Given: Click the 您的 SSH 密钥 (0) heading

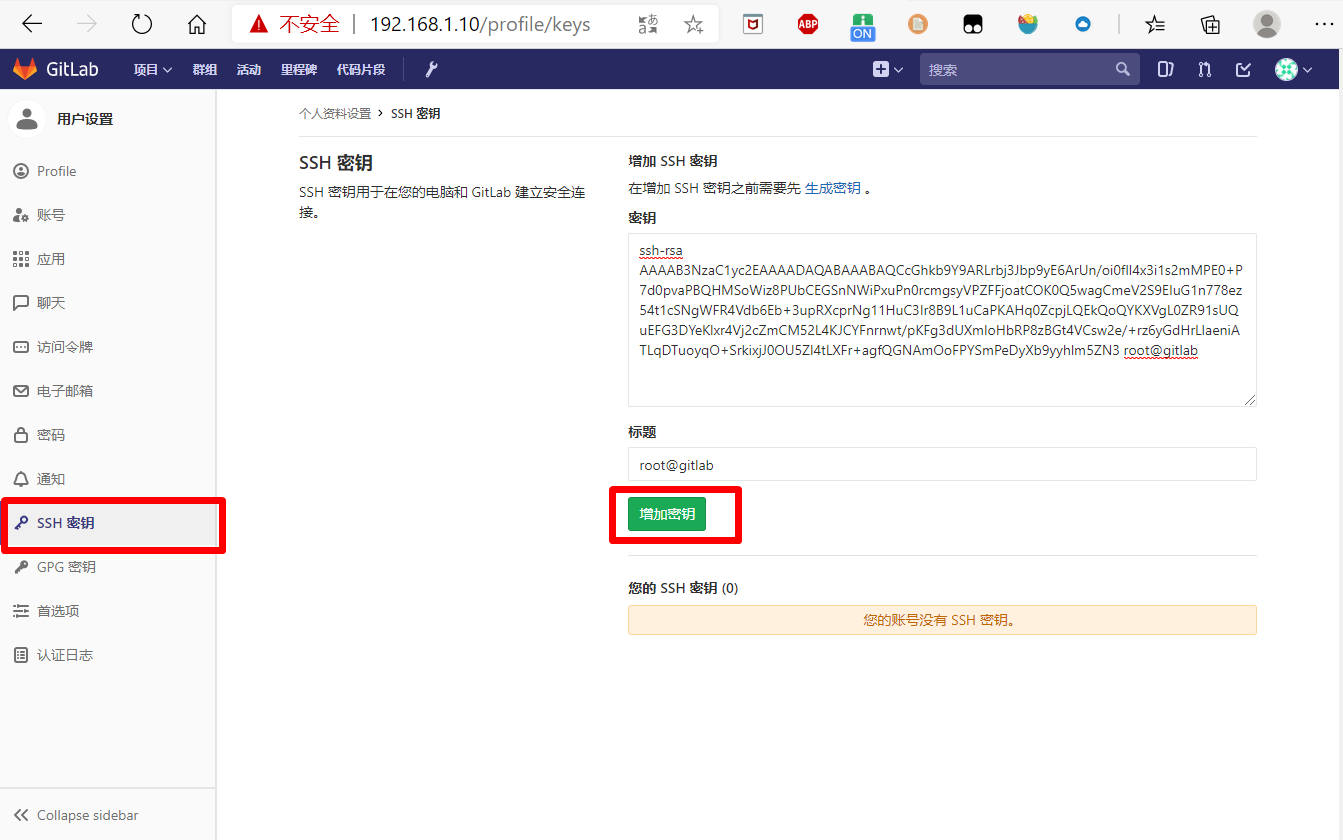Looking at the screenshot, I should (x=683, y=588).
